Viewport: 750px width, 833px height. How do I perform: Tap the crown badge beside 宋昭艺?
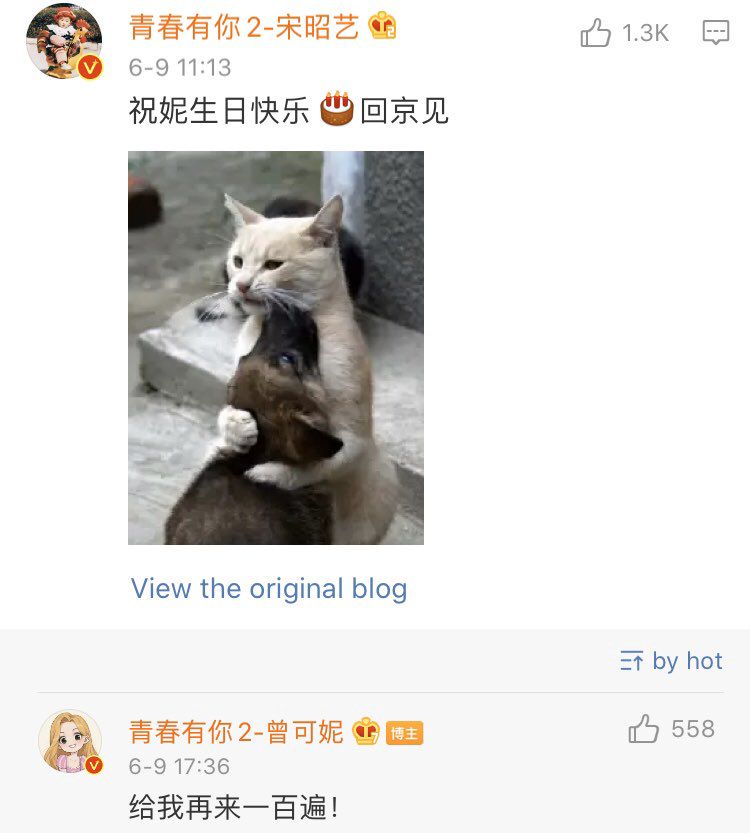pos(382,26)
